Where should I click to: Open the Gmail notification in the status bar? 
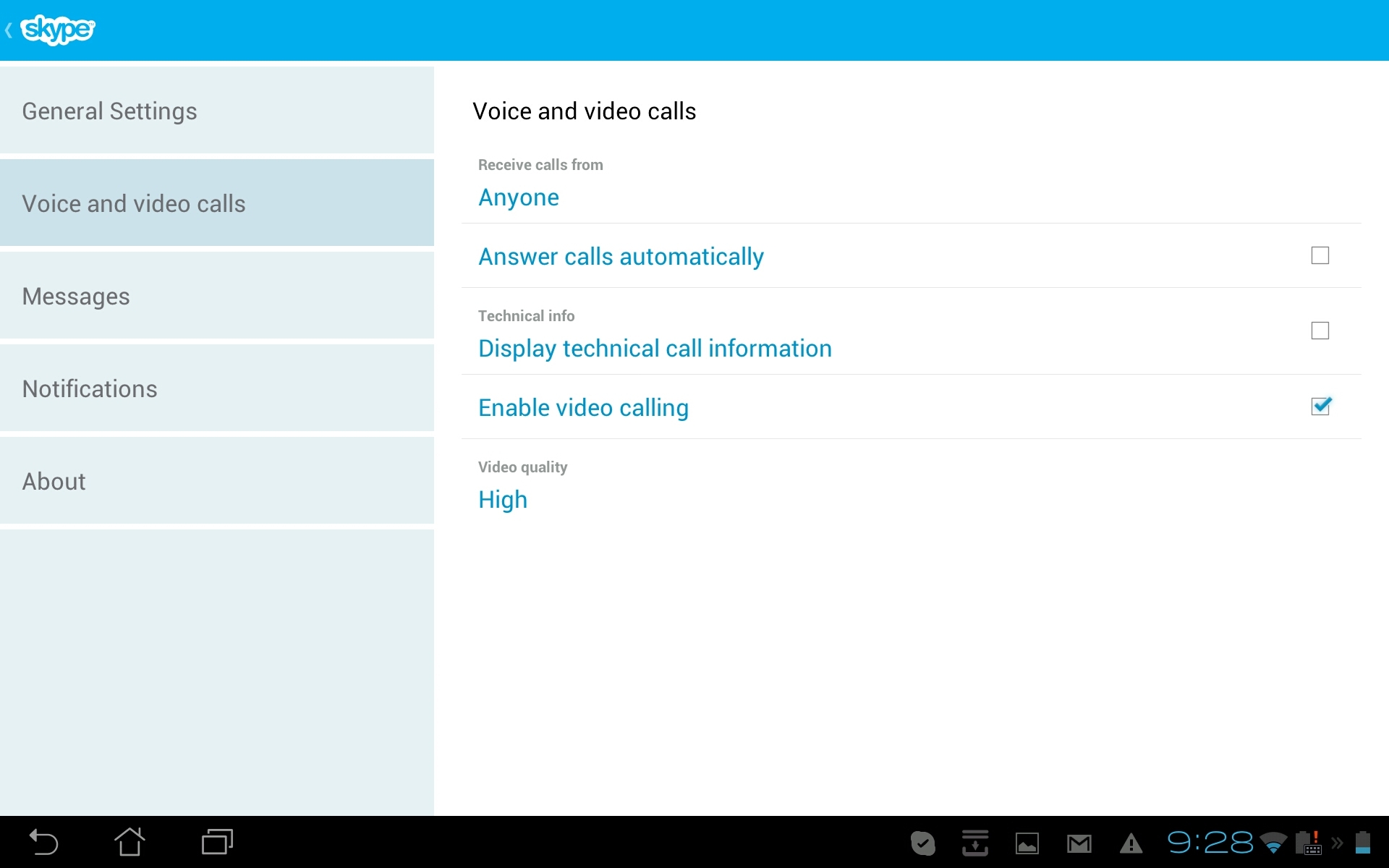click(1079, 842)
